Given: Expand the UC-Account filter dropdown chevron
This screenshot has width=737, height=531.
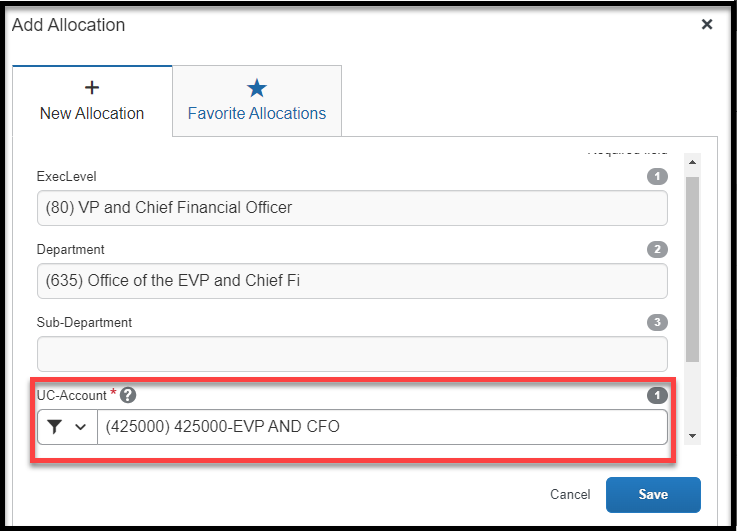Looking at the screenshot, I should [x=80, y=427].
